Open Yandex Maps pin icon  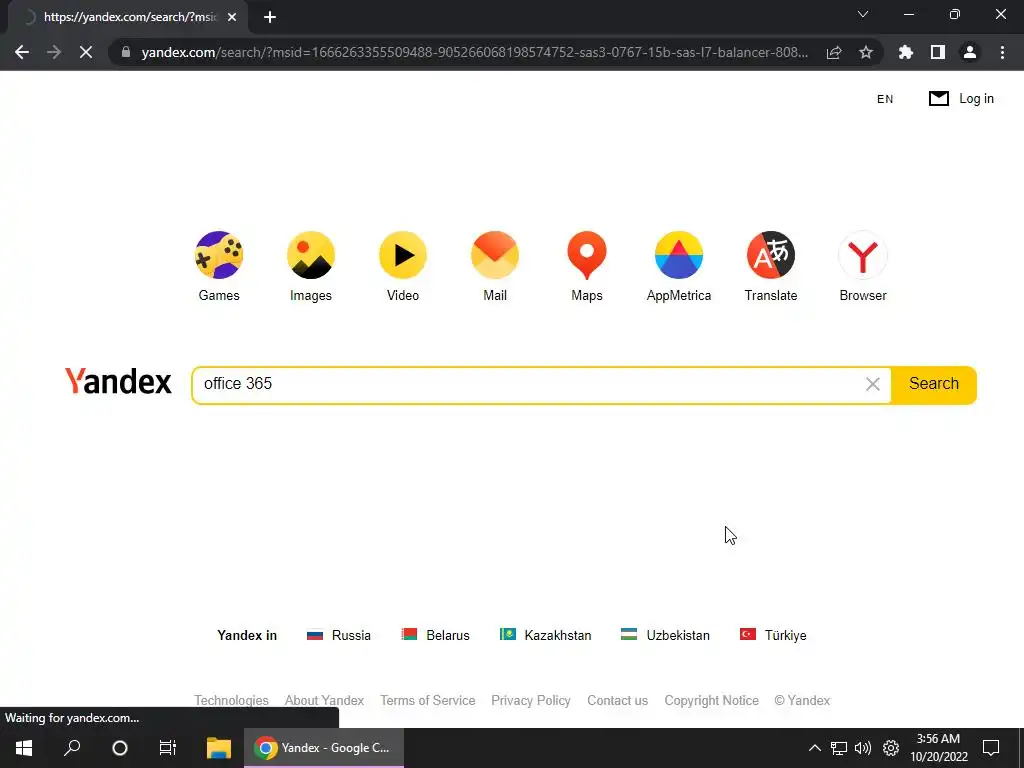coord(587,255)
